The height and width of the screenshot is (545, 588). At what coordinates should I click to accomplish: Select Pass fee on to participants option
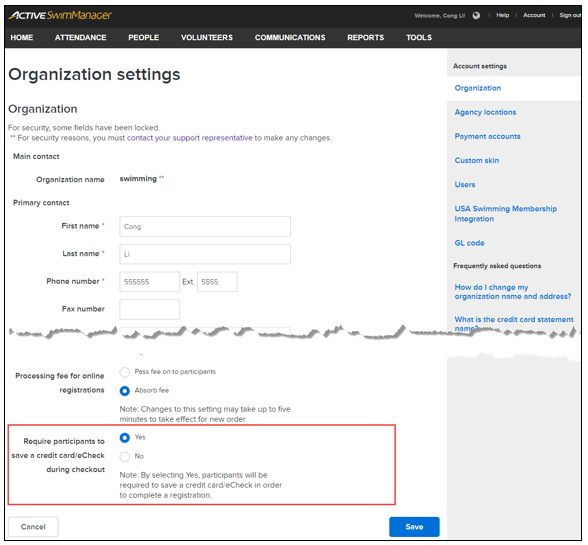(124, 372)
